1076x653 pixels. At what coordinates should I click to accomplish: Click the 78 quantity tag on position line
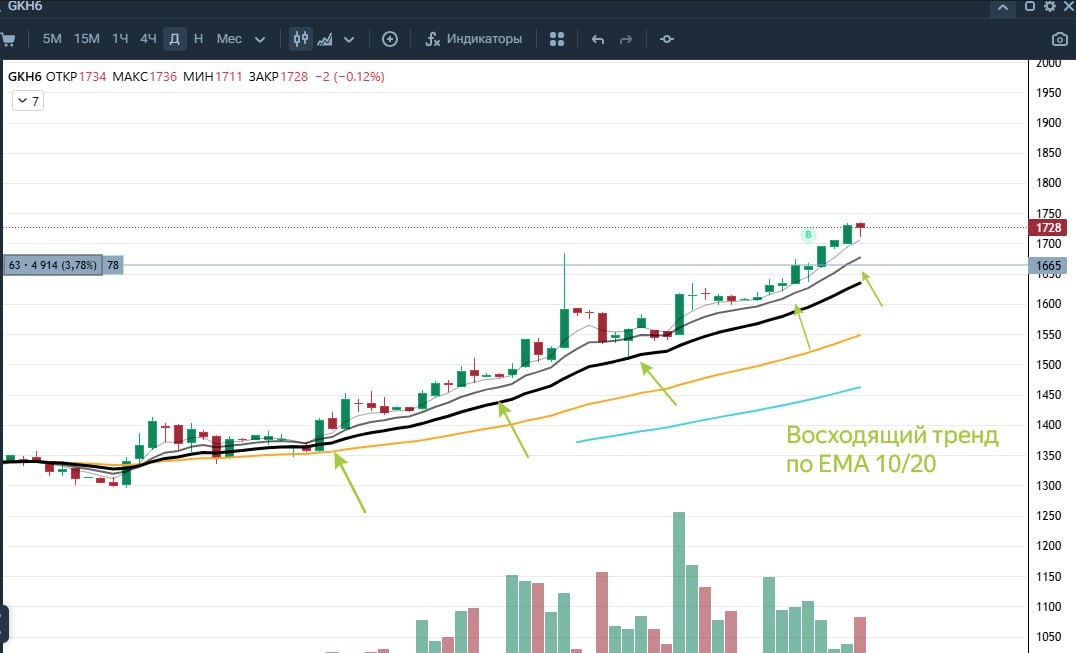(113, 265)
